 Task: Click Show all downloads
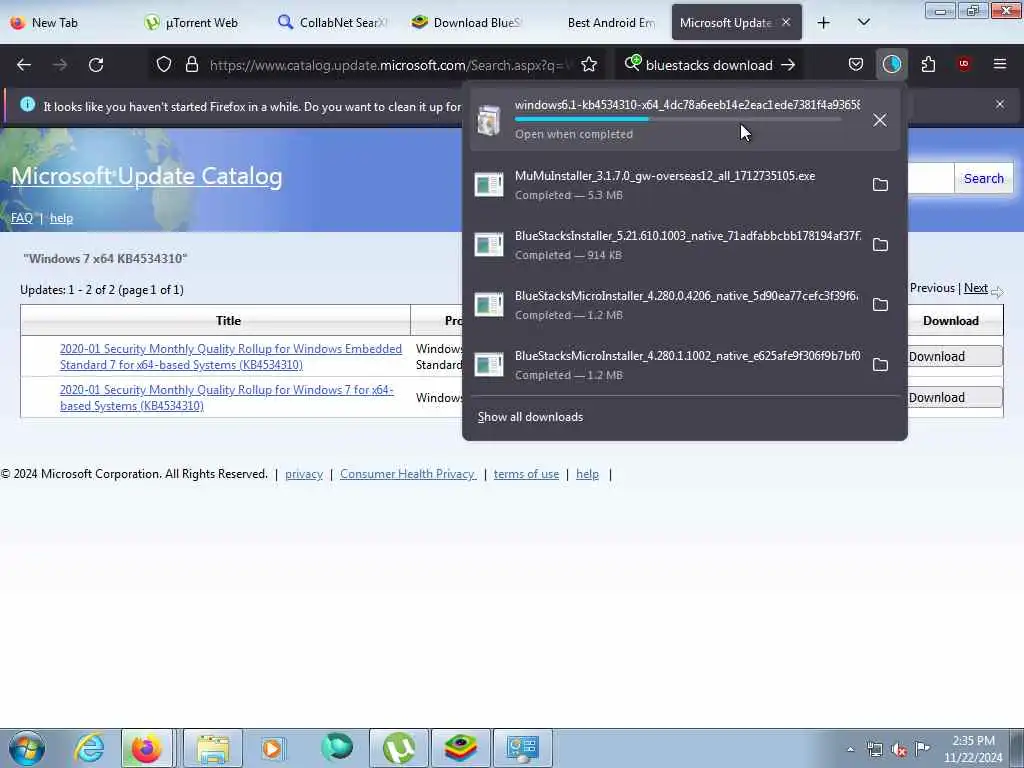click(x=530, y=417)
